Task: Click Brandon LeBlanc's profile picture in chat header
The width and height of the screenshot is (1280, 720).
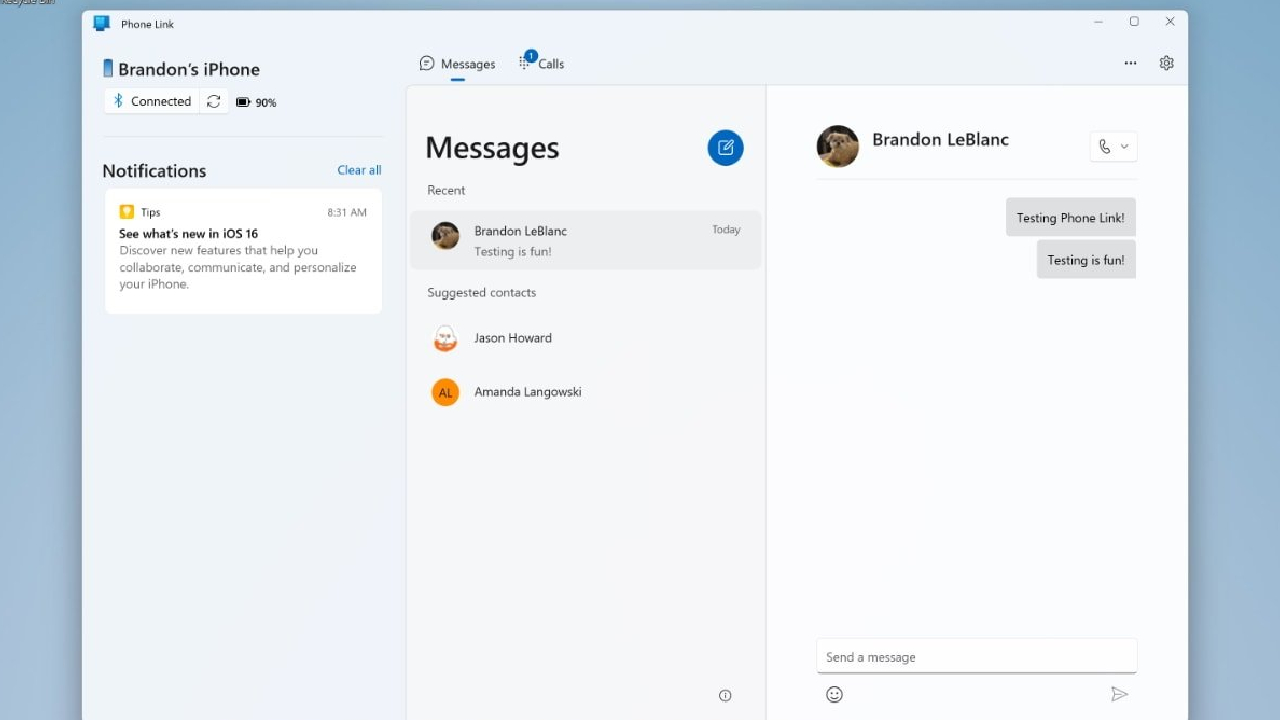Action: [837, 146]
